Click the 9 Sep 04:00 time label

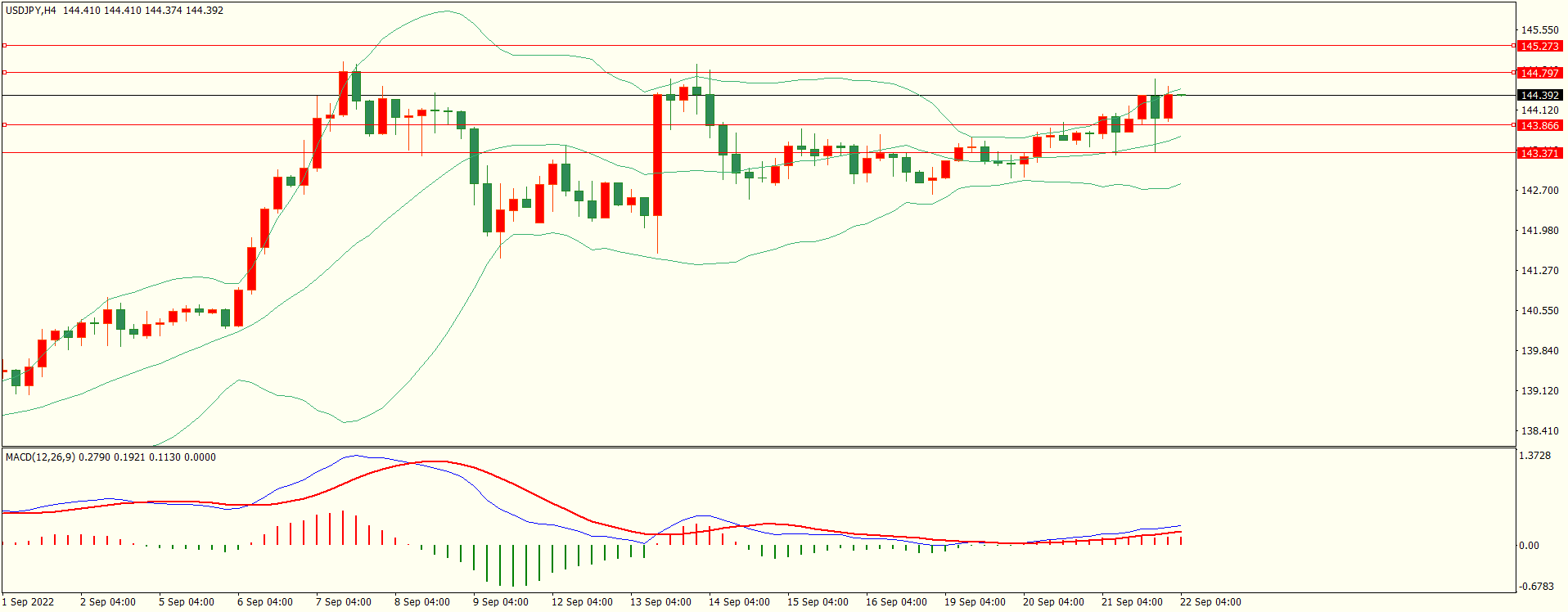click(x=501, y=602)
